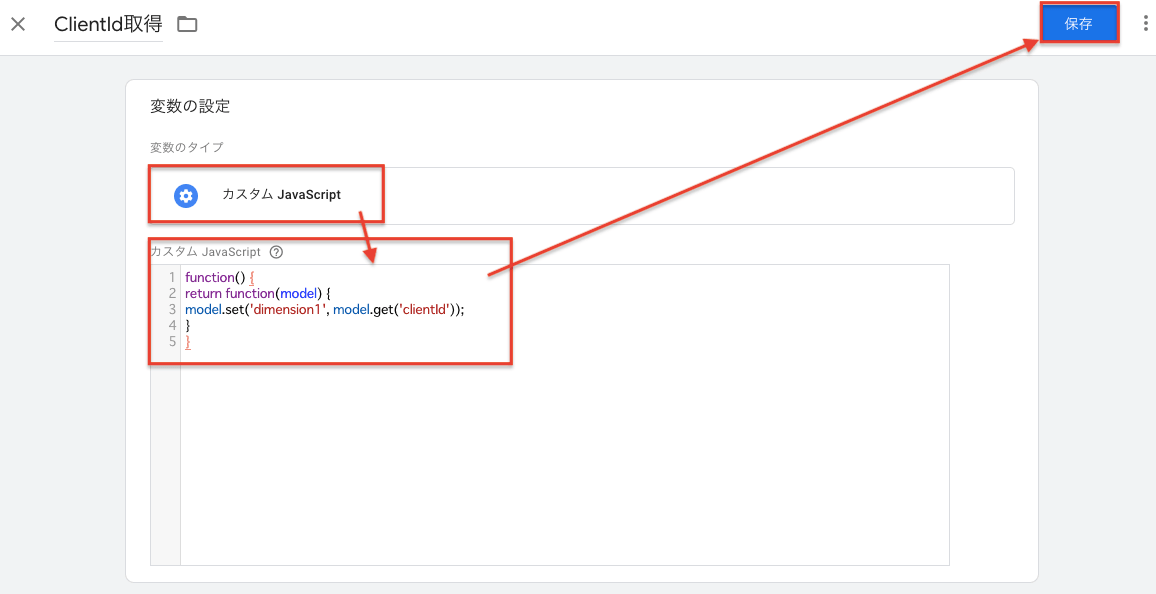
Task: Click the blue gear variable type icon
Action: [x=186, y=195]
